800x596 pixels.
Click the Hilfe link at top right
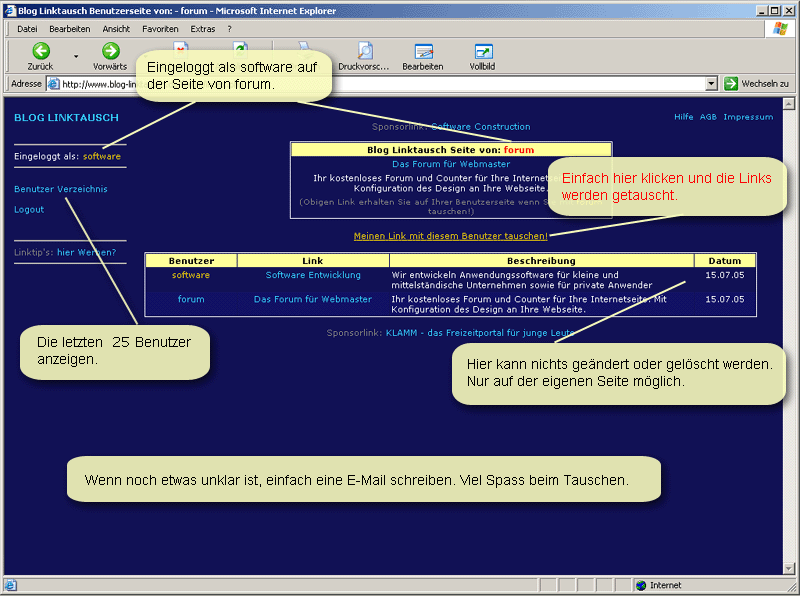[x=683, y=117]
